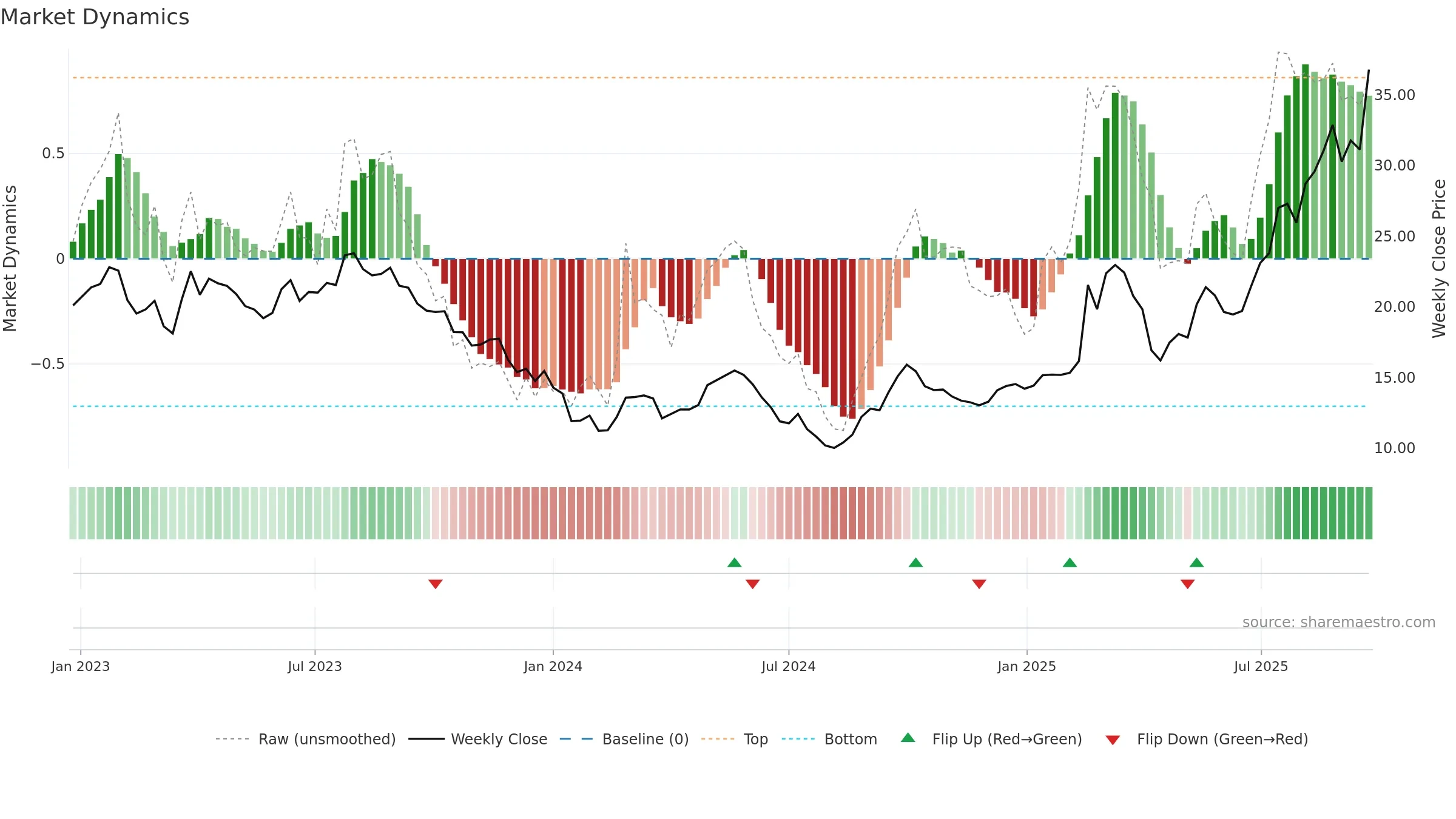Click the 25.00 price axis tick
Screen dimensions: 1456x819
[1395, 236]
